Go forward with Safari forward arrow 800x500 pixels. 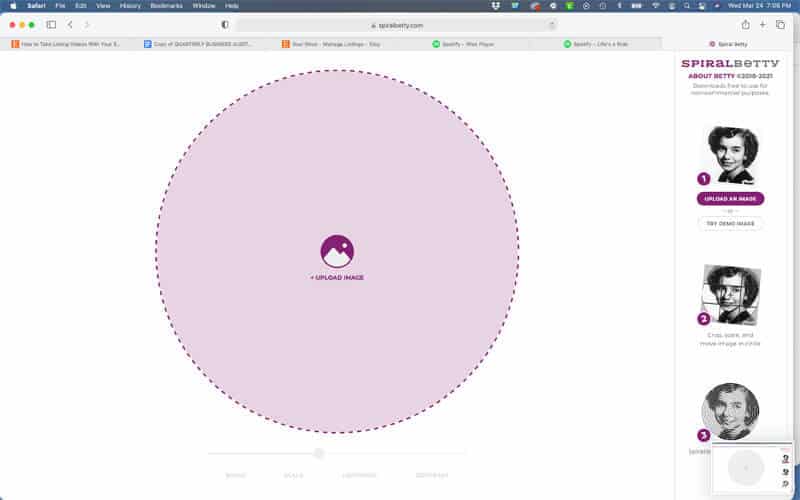pyautogui.click(x=87, y=24)
